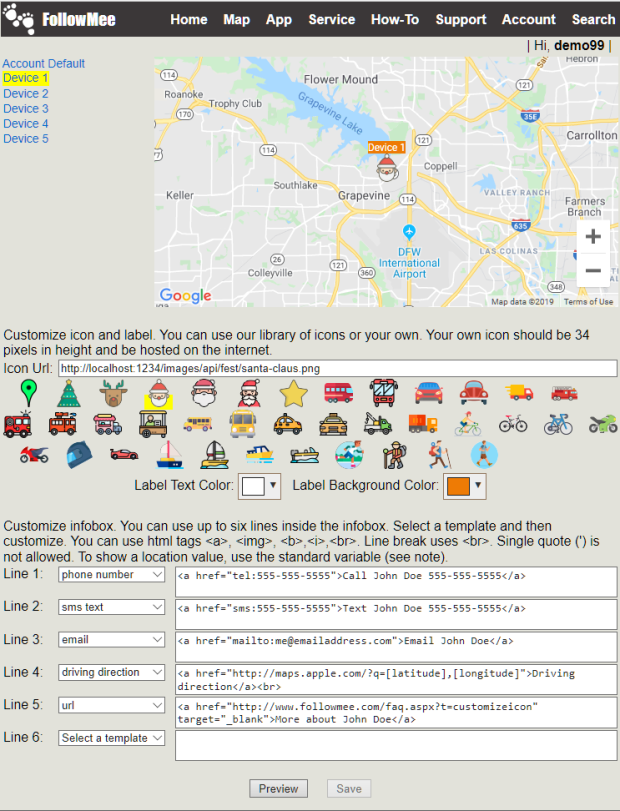620x811 pixels.
Task: Click the Santa marker on the map
Action: coord(387,168)
